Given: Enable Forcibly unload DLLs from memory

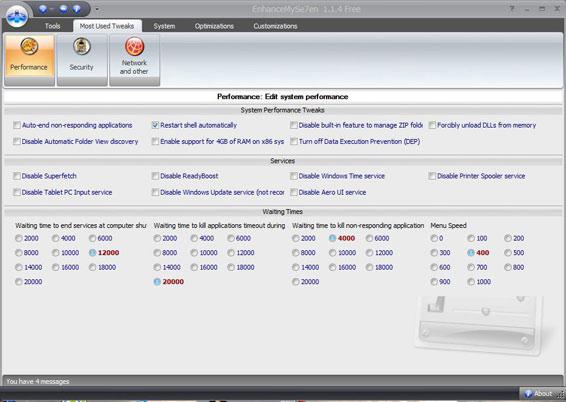Looking at the screenshot, I should click(x=432, y=125).
